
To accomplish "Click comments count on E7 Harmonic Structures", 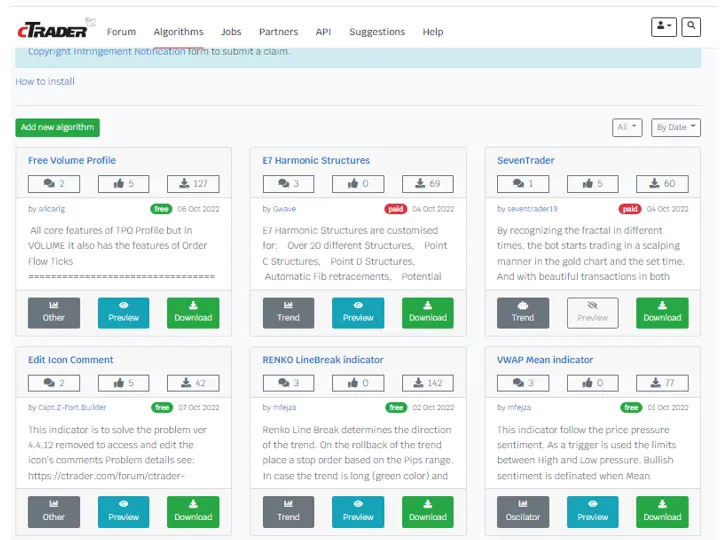I will [x=288, y=184].
